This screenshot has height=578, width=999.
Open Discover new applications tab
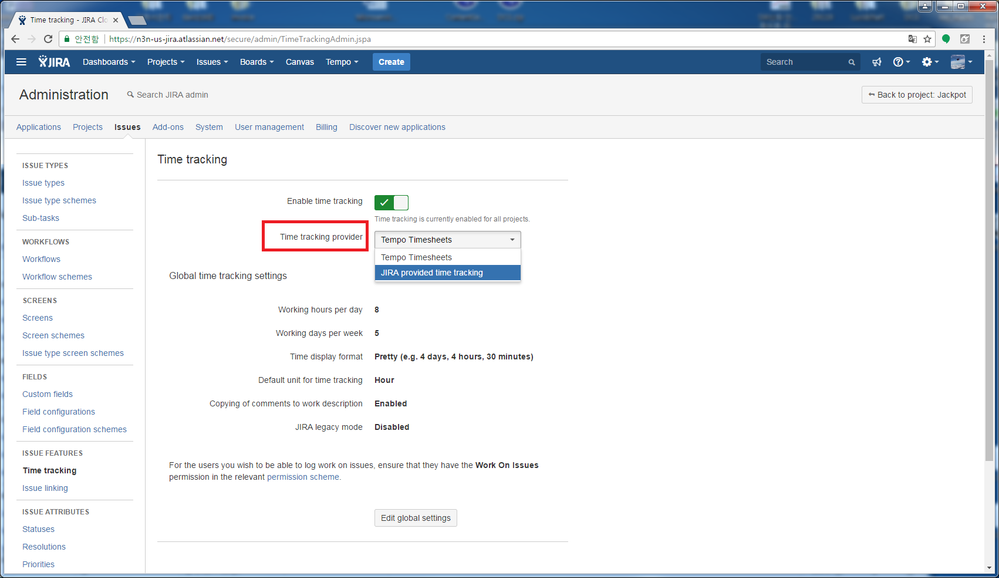pos(397,127)
